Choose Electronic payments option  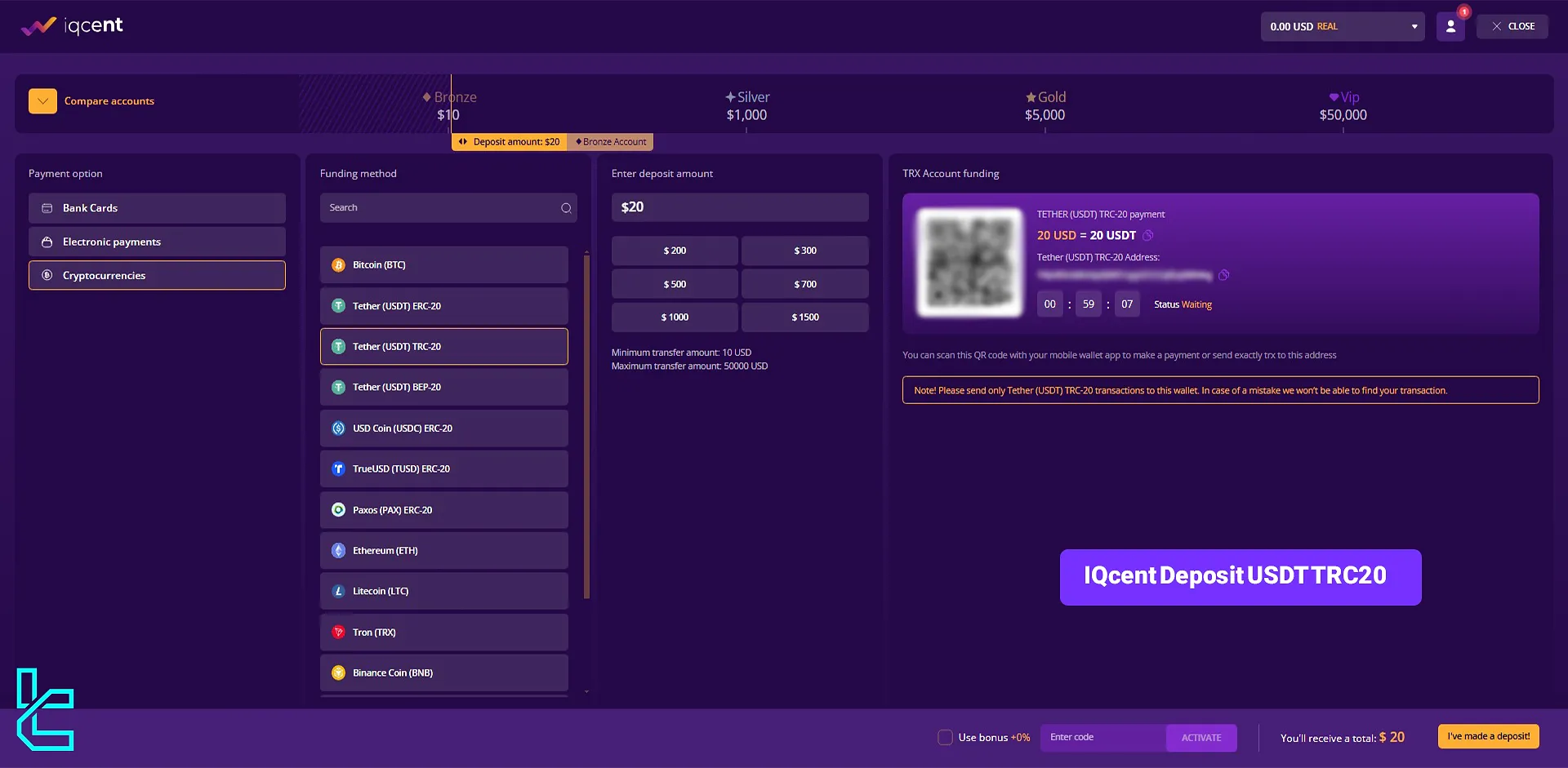(157, 242)
